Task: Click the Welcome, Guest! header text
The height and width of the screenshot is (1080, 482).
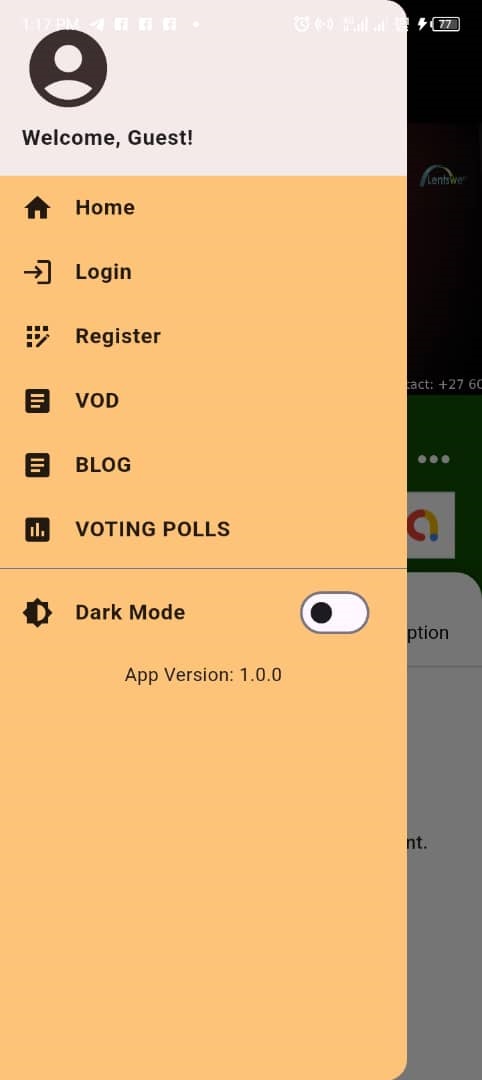Action: (x=107, y=138)
